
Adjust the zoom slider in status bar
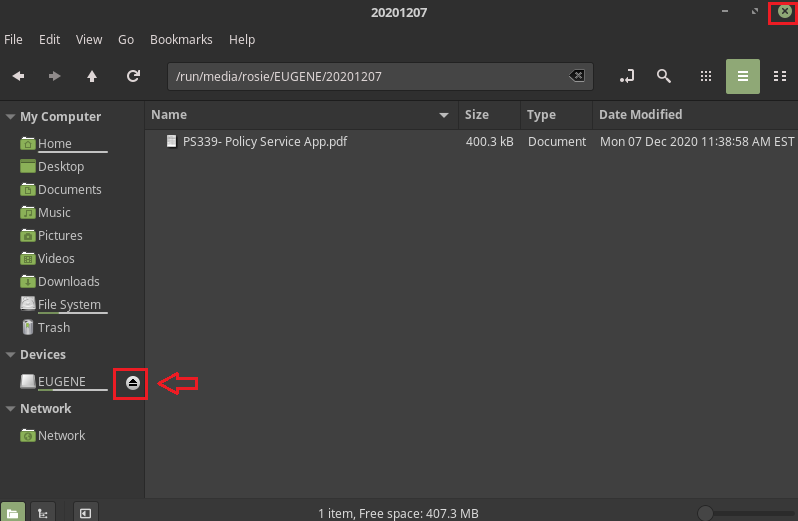[x=705, y=513]
